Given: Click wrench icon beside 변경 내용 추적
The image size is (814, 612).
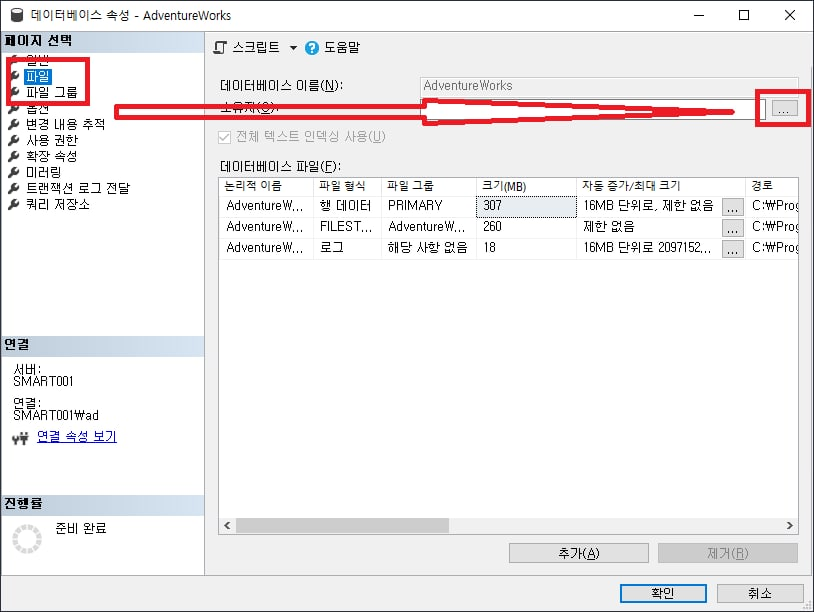Looking at the screenshot, I should [14, 124].
